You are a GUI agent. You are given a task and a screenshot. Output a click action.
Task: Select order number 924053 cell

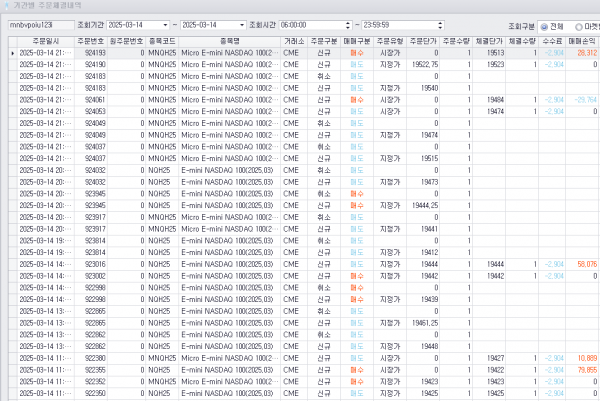[91, 112]
